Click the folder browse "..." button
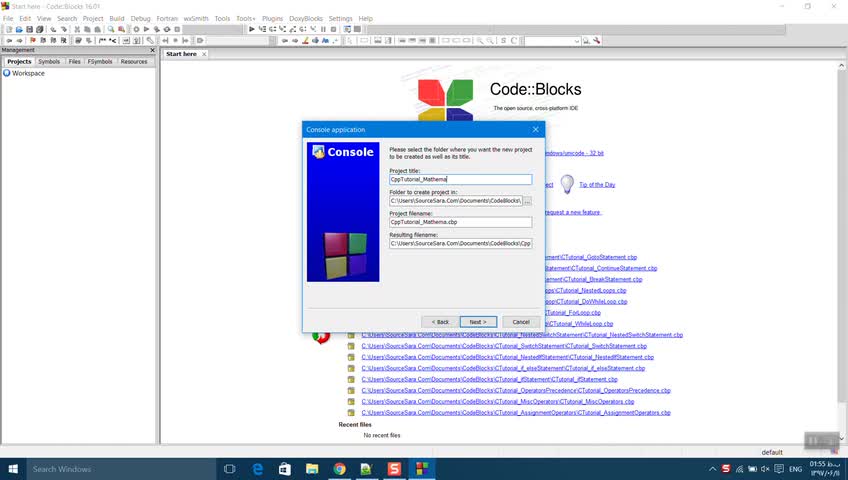The width and height of the screenshot is (848, 480). (x=528, y=201)
